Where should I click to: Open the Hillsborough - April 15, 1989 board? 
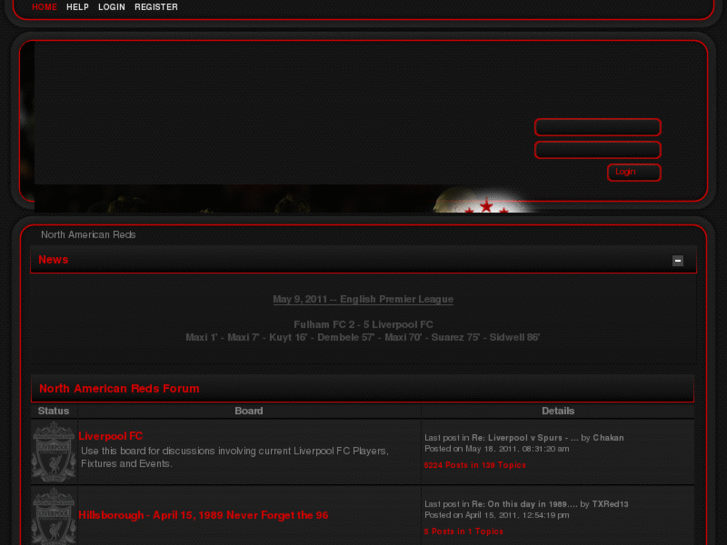[203, 515]
